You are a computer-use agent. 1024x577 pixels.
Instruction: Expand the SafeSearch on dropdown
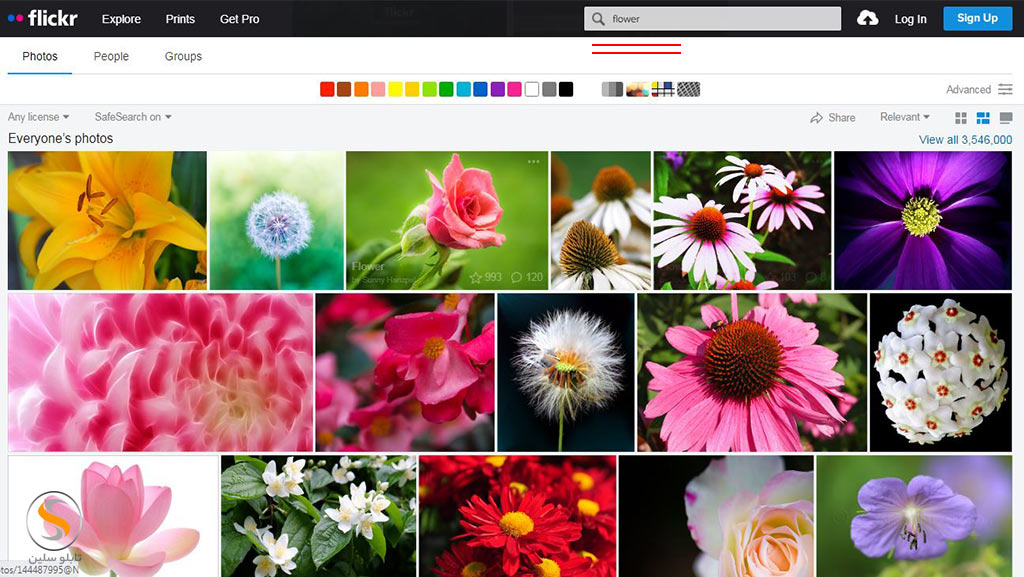click(x=133, y=117)
